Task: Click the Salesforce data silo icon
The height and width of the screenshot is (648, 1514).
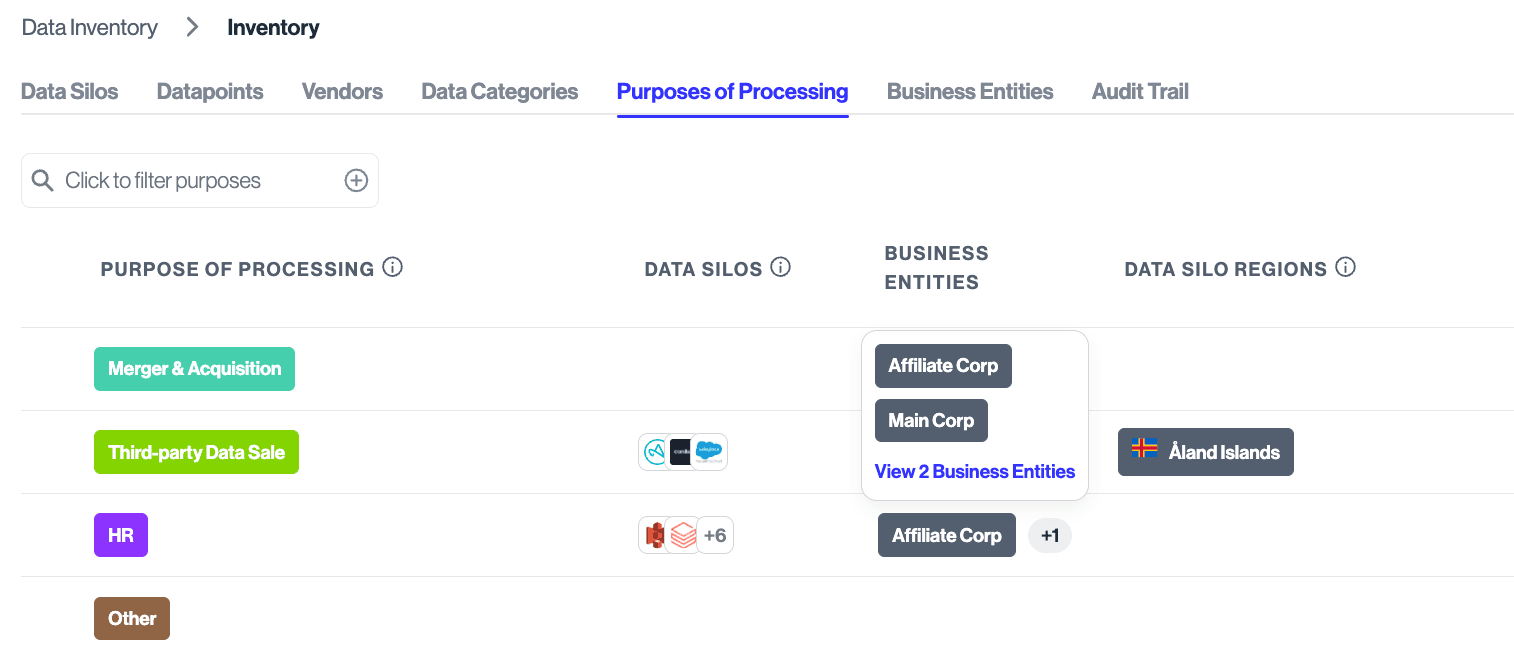Action: [710, 452]
